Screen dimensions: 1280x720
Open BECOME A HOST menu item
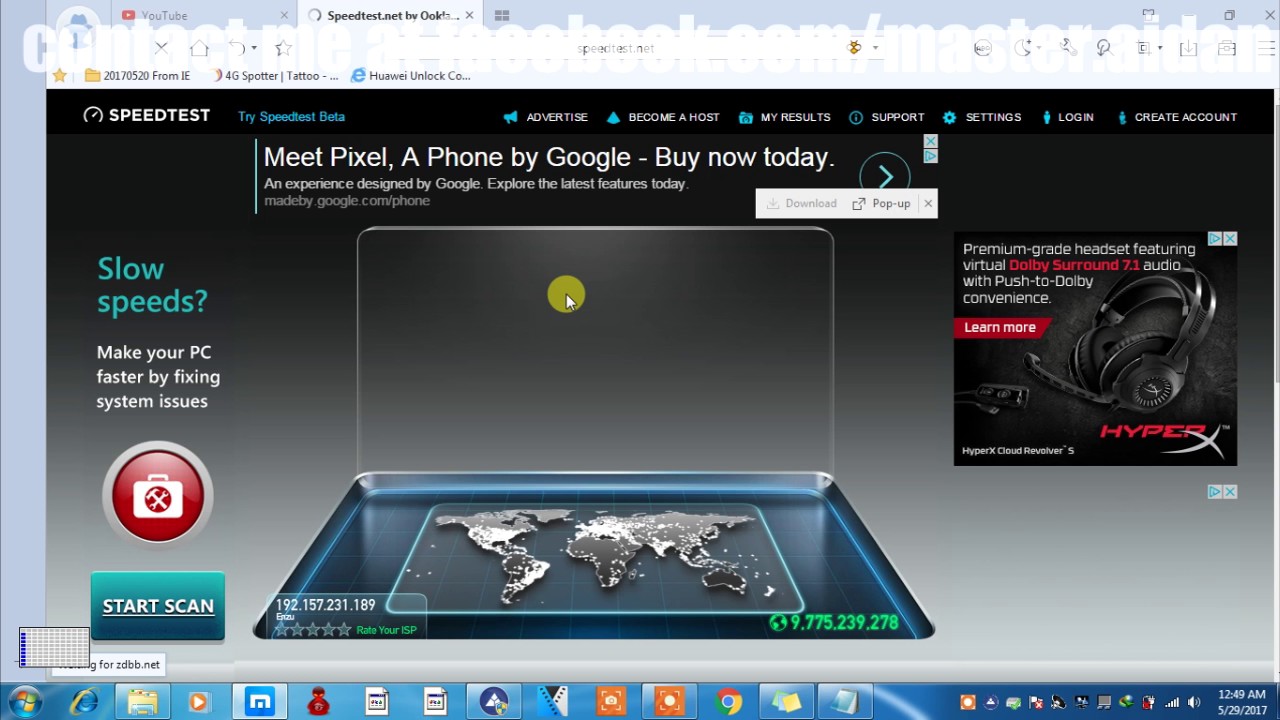(663, 117)
